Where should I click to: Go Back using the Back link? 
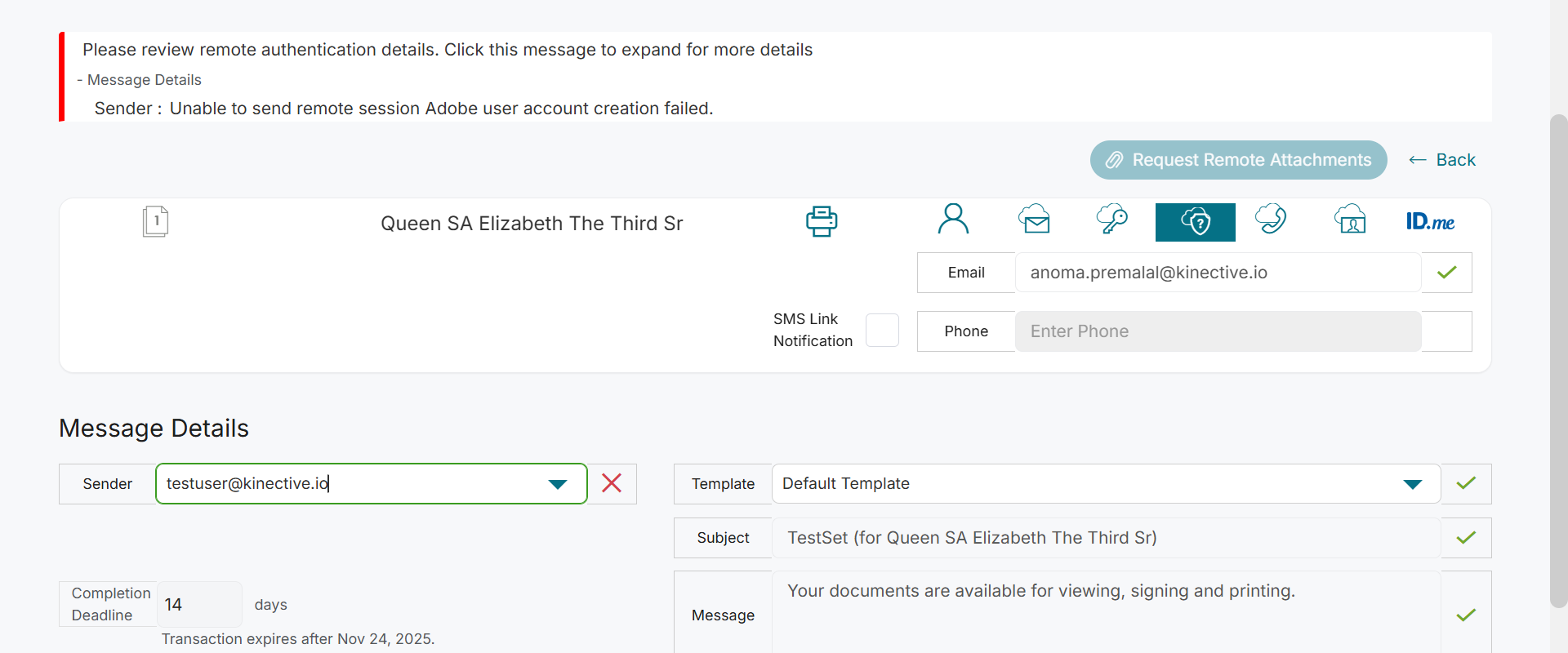(x=1443, y=160)
